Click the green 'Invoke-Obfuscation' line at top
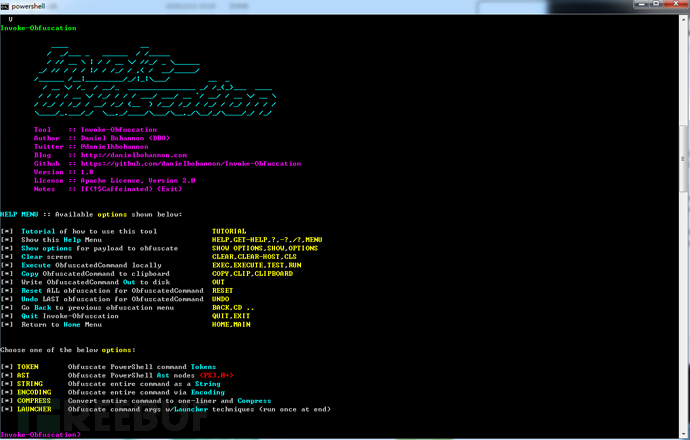The image size is (690, 440). [x=38, y=28]
